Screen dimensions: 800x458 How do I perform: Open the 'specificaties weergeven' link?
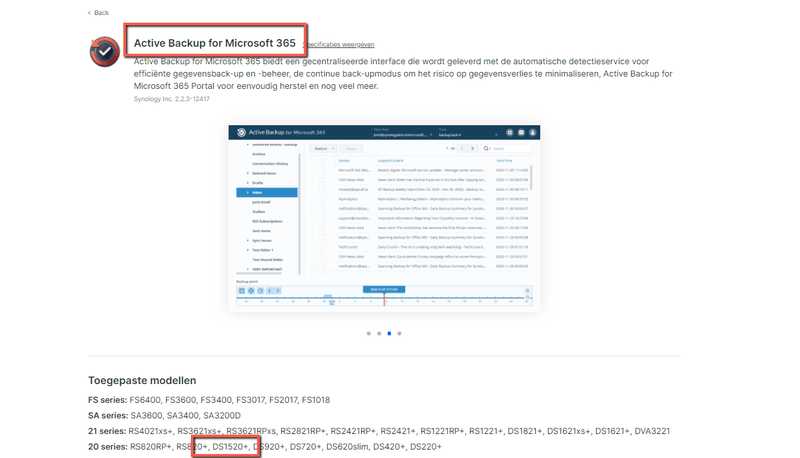(x=340, y=44)
